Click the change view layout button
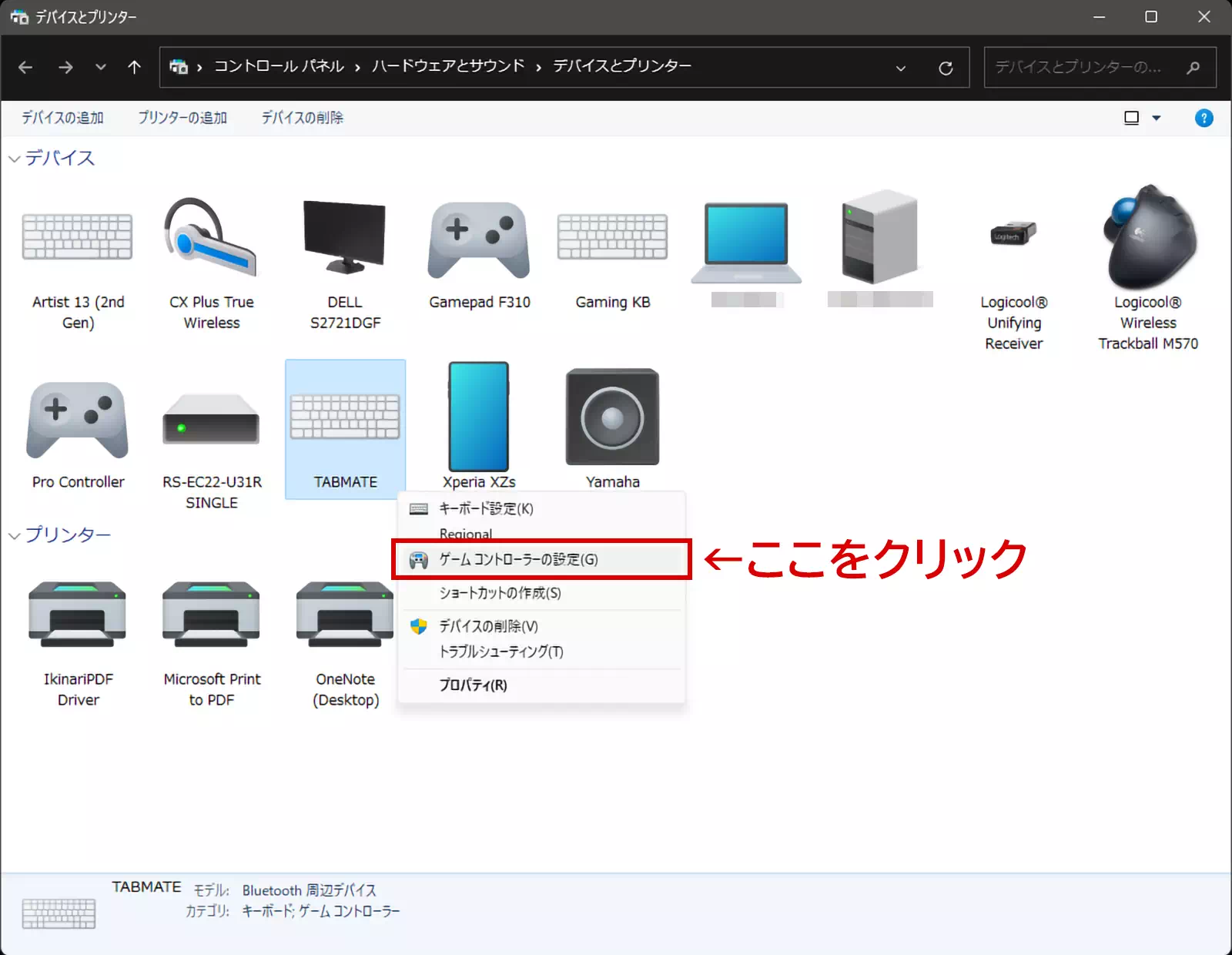The height and width of the screenshot is (955, 1232). click(1132, 118)
